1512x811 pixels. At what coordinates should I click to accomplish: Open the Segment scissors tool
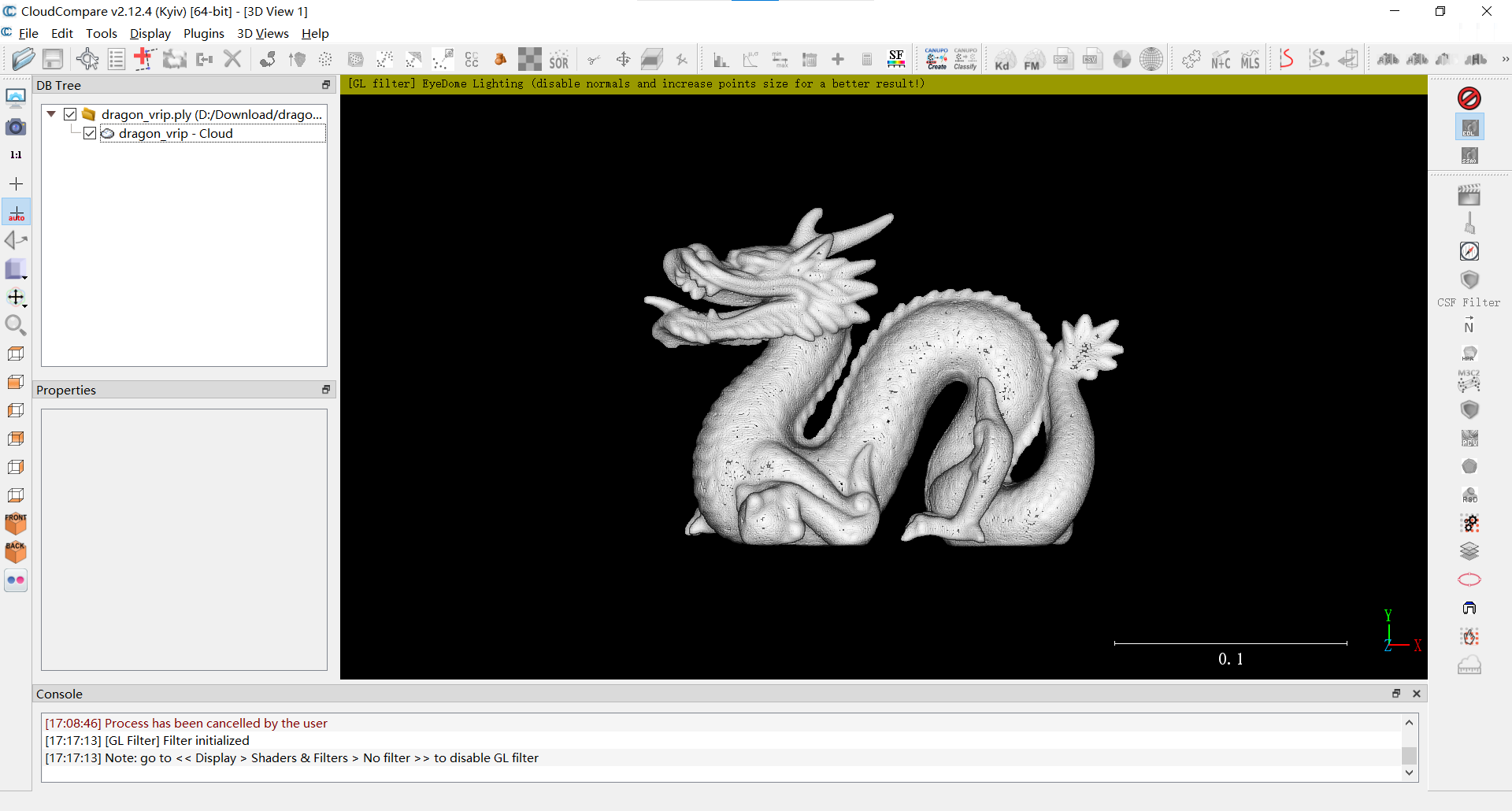tap(594, 59)
